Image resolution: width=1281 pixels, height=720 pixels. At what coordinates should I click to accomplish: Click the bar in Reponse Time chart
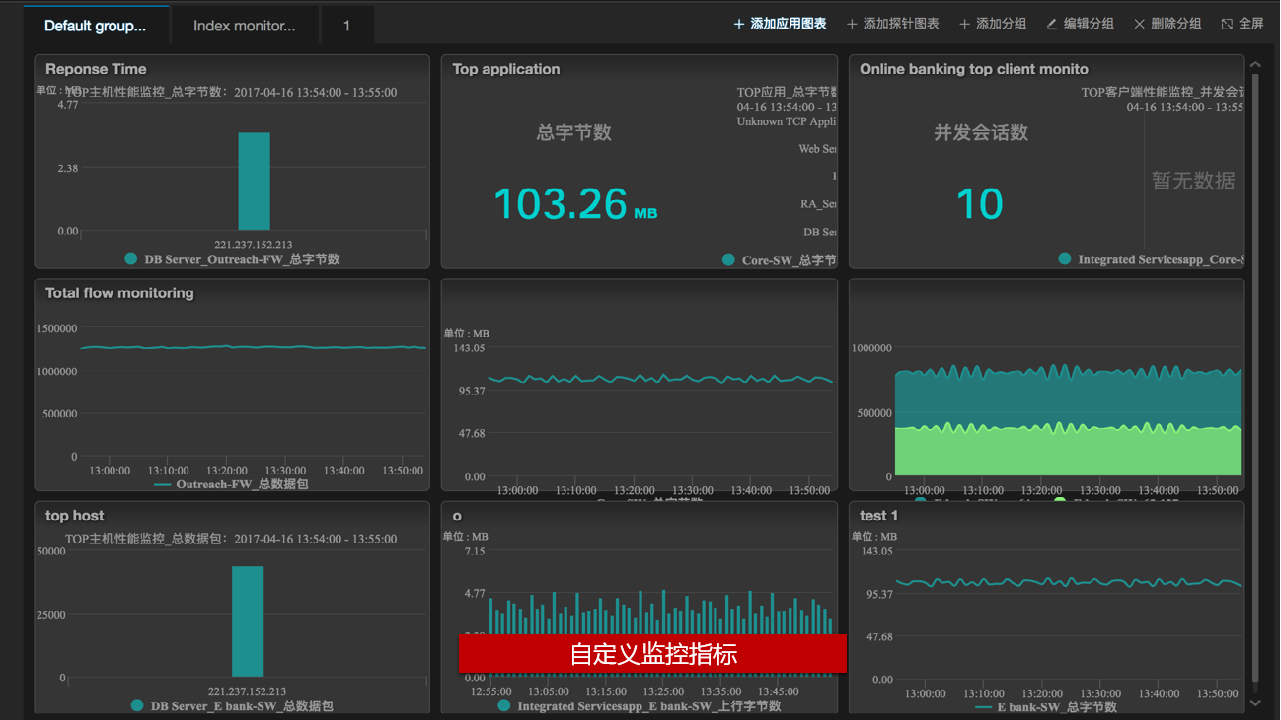tap(254, 181)
